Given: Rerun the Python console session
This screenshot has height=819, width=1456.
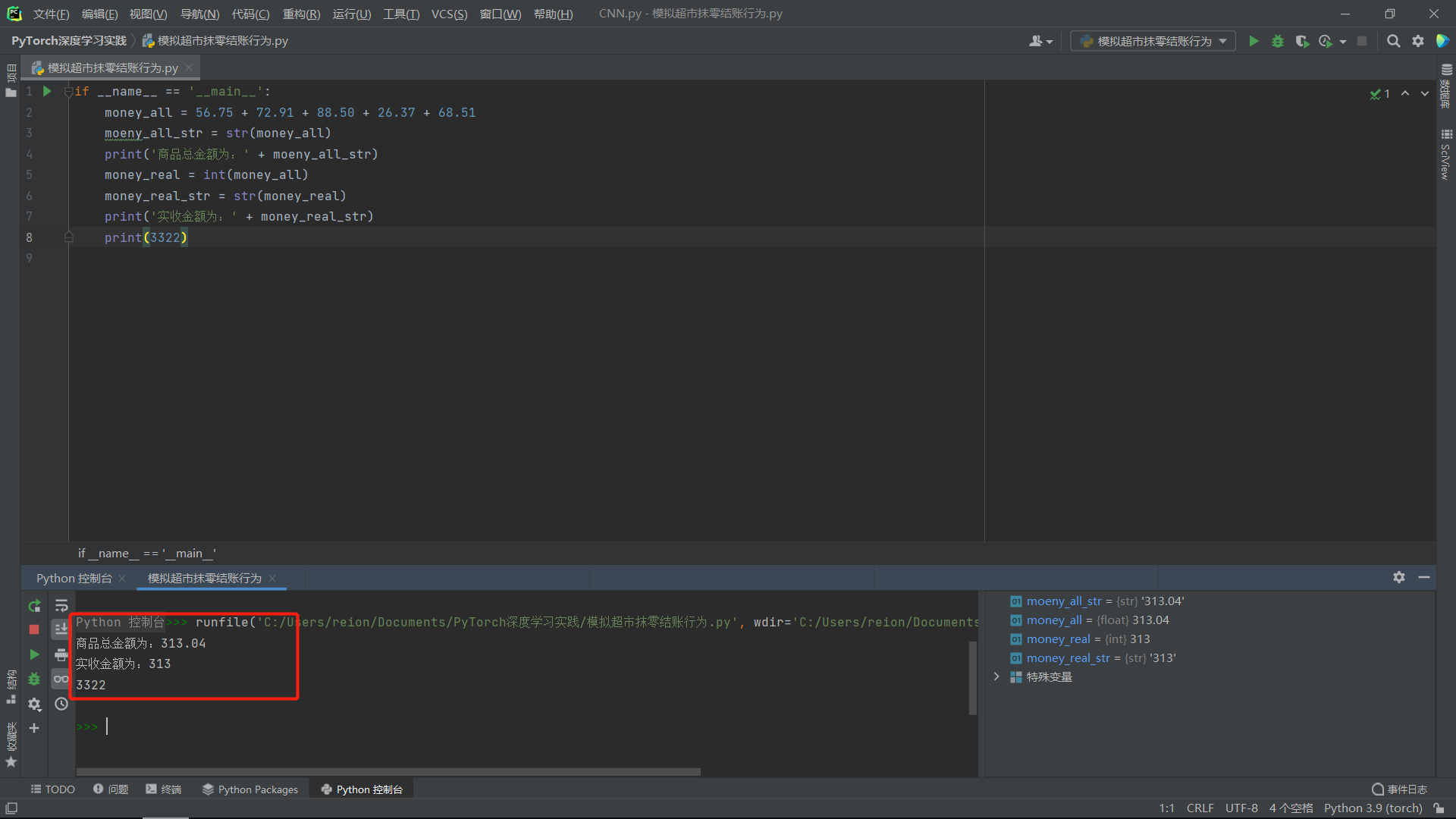Looking at the screenshot, I should click(34, 606).
